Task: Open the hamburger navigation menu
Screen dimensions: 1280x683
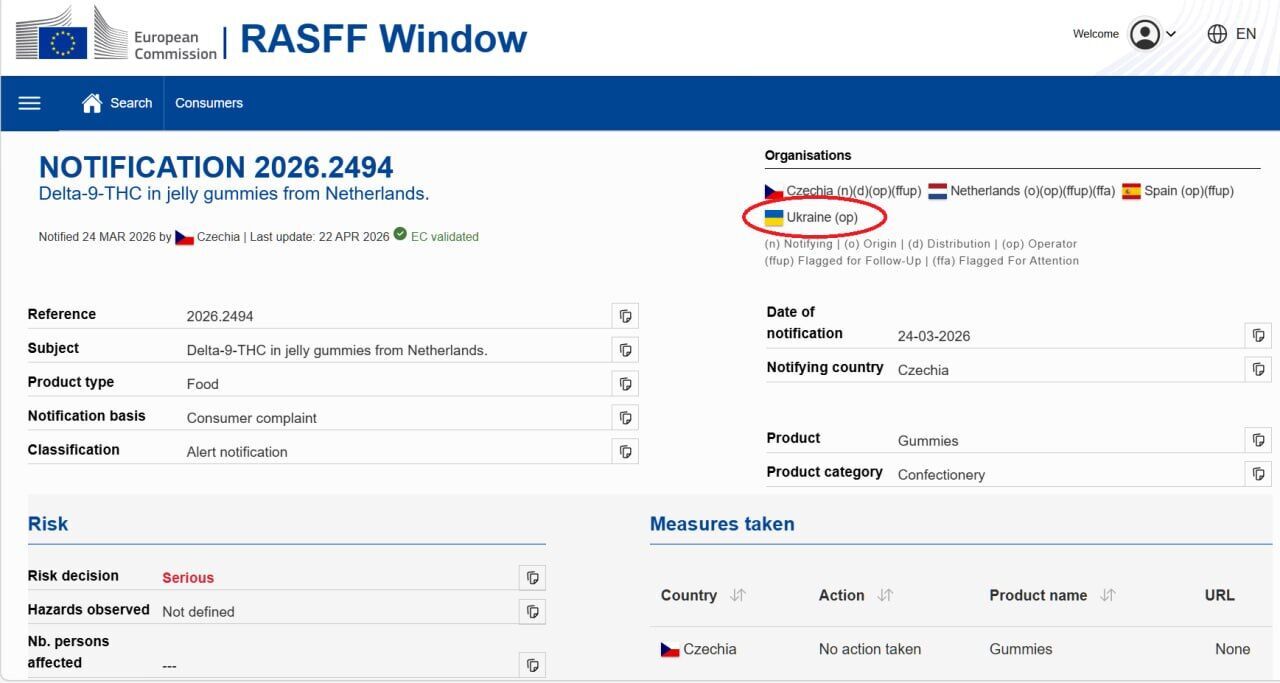Action: click(x=29, y=103)
